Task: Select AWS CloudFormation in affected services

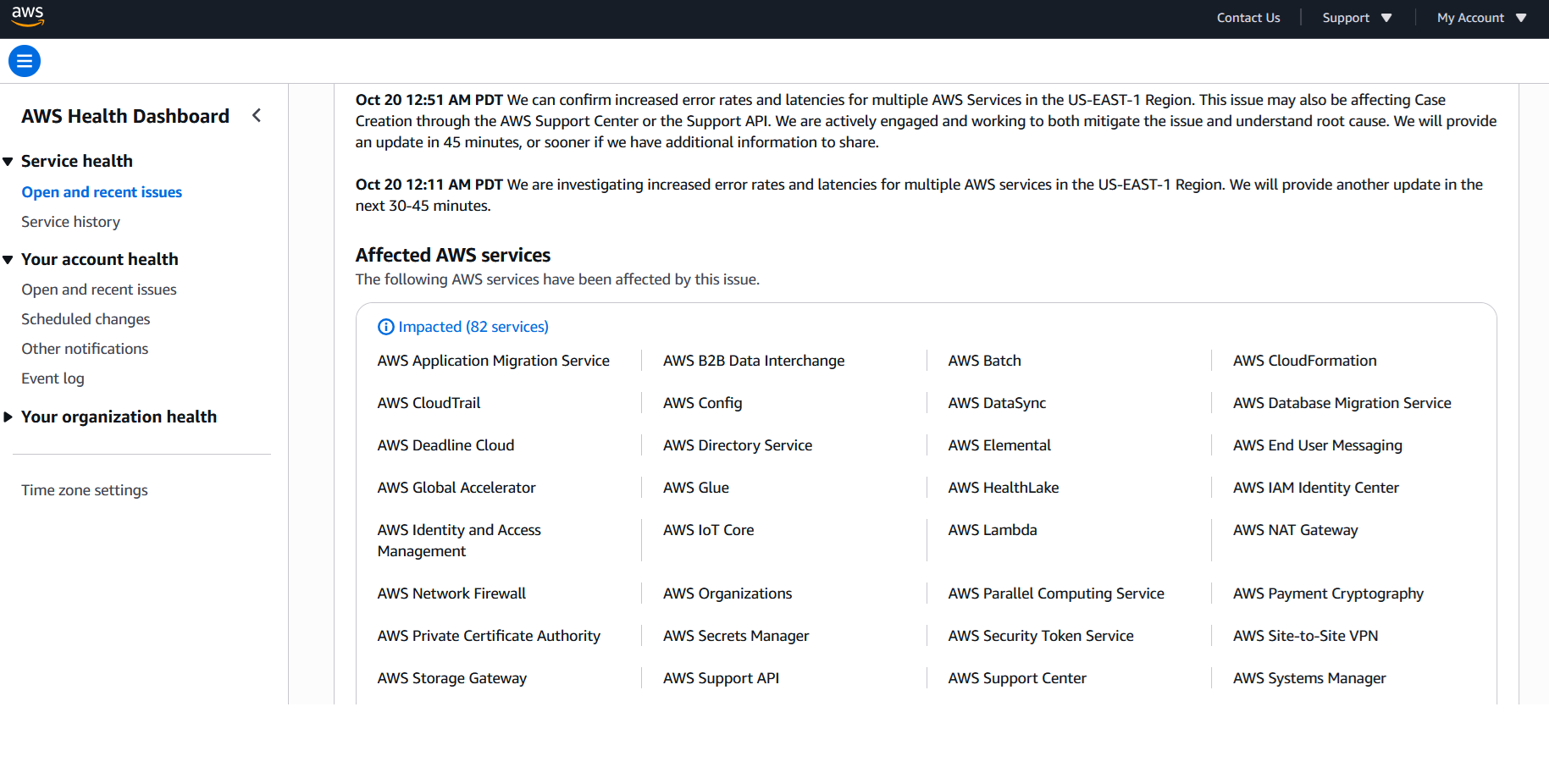Action: click(x=1304, y=361)
